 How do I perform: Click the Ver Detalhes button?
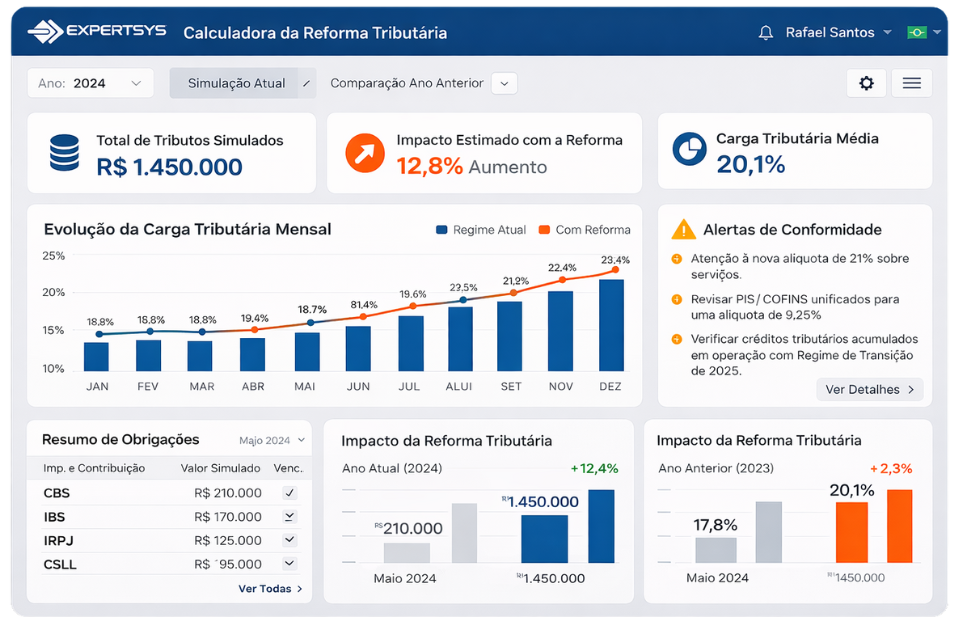869,389
